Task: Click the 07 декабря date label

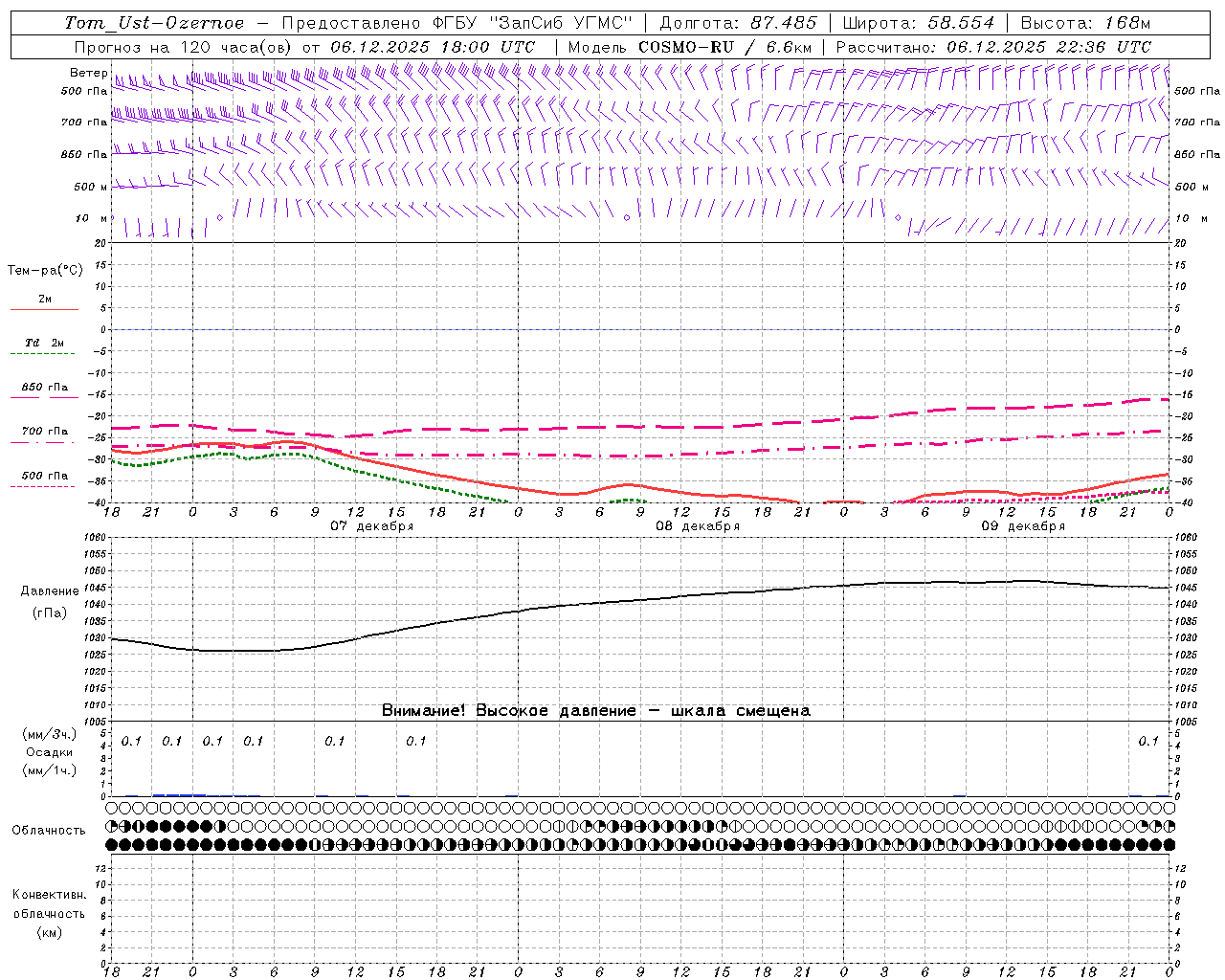Action: tap(372, 526)
